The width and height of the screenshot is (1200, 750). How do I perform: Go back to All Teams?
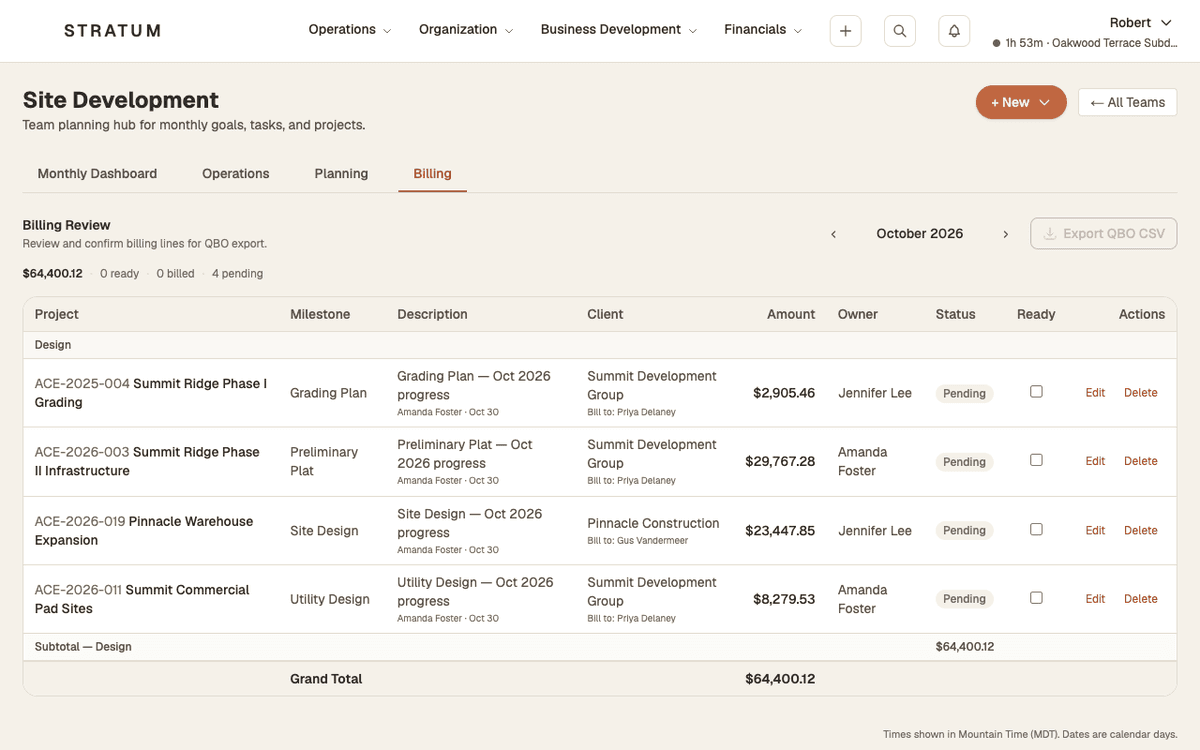pos(1127,102)
